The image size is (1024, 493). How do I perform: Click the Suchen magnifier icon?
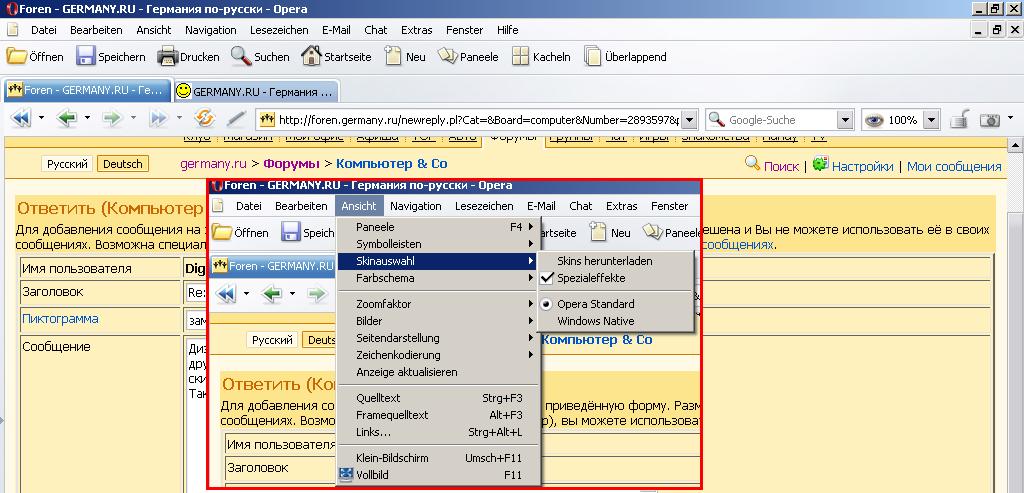[241, 56]
